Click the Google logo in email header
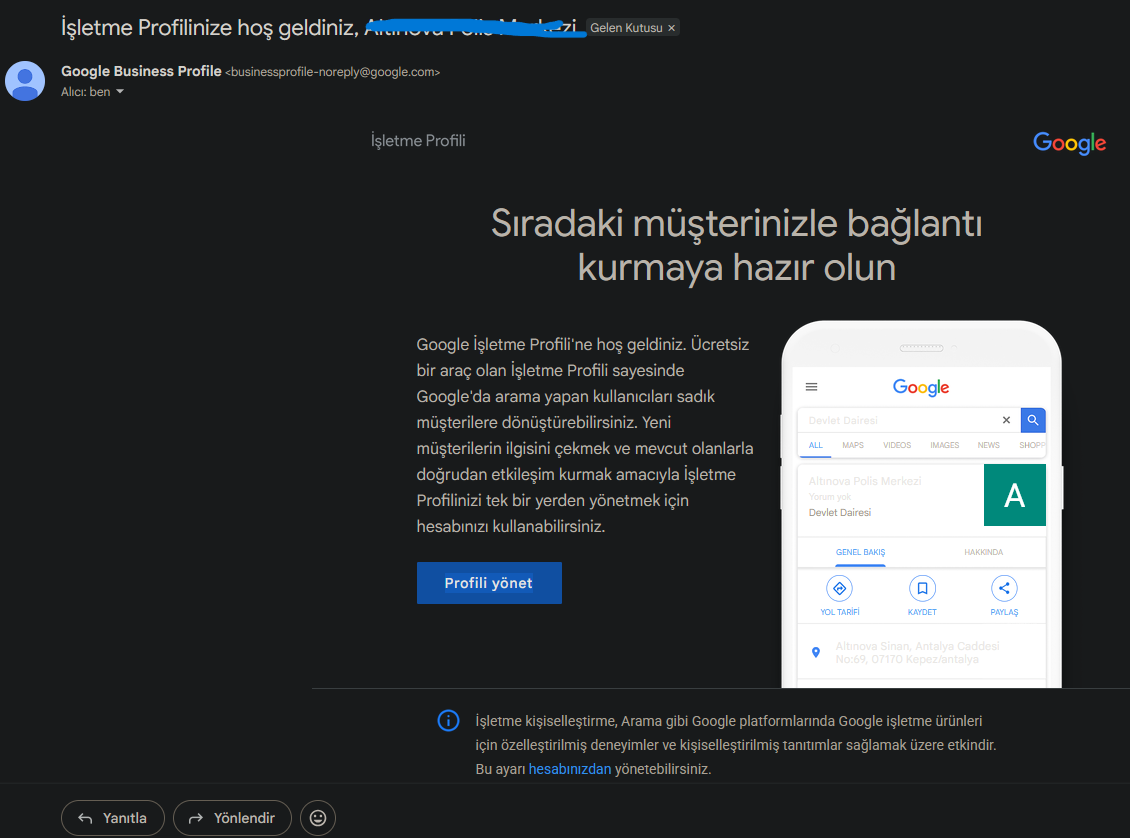The width and height of the screenshot is (1130, 838). (x=1069, y=143)
